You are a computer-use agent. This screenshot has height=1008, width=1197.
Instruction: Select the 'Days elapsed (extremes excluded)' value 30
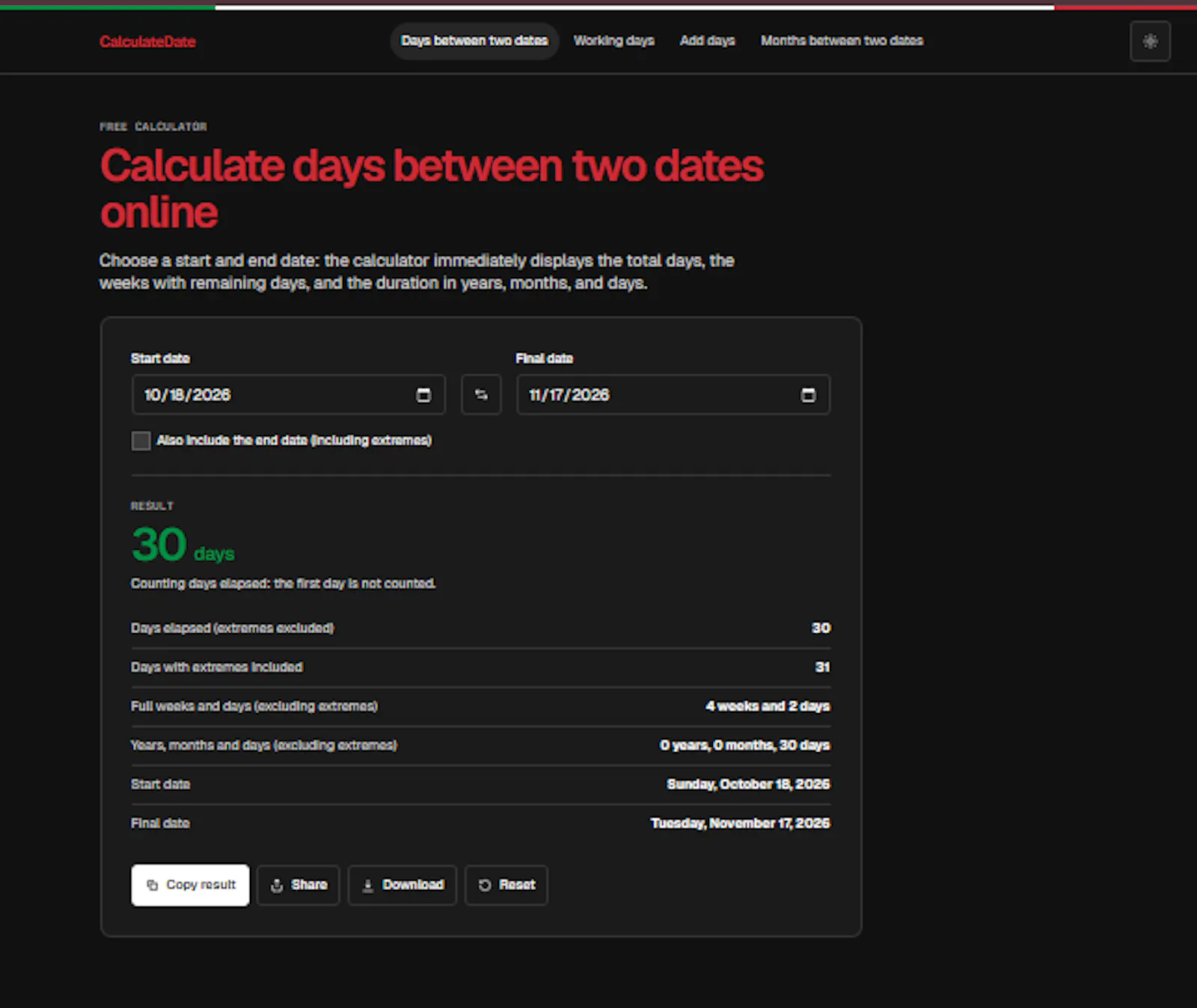coord(821,629)
